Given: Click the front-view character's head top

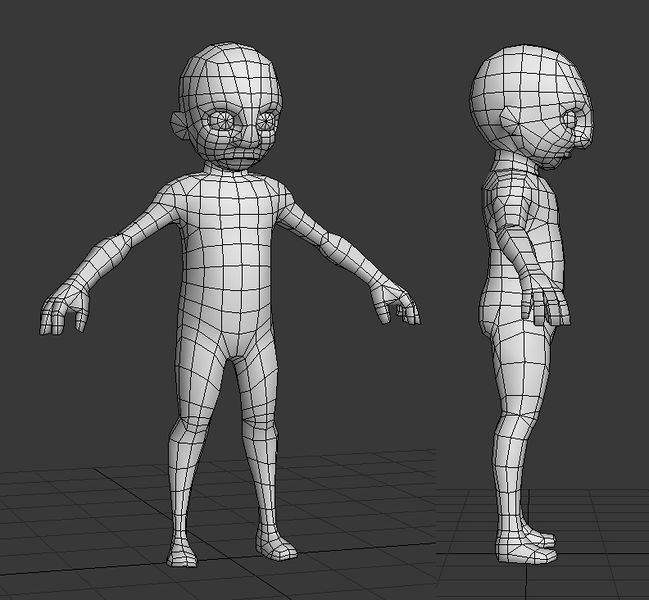Looking at the screenshot, I should (228, 50).
